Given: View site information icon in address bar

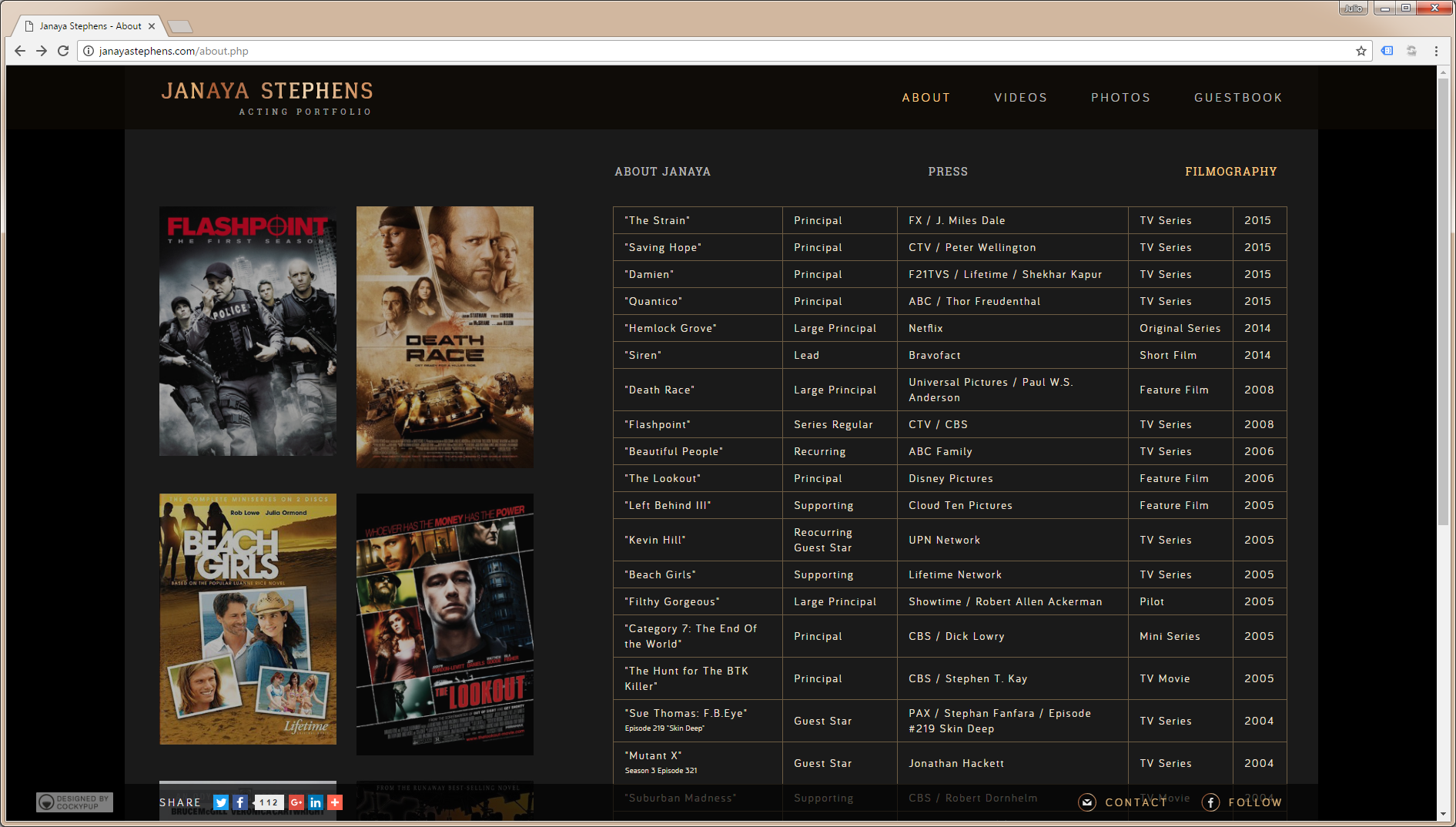Looking at the screenshot, I should tap(89, 51).
